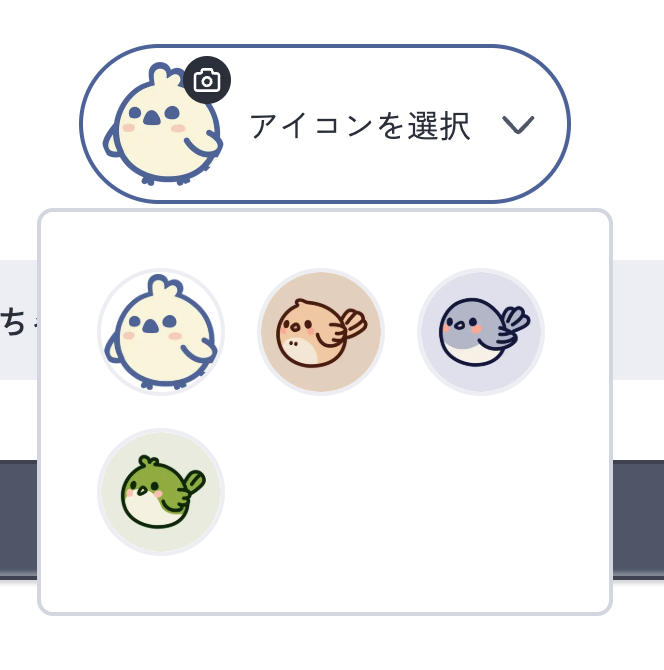Screen dimensions: 664x670
Task: Choose bird icon with pale green background
Action: [161, 492]
